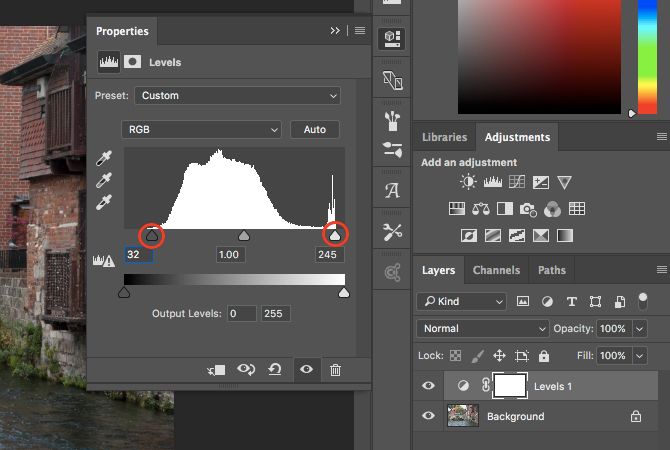Add a Color Balance adjustment
The width and height of the screenshot is (670, 450).
[x=480, y=209]
